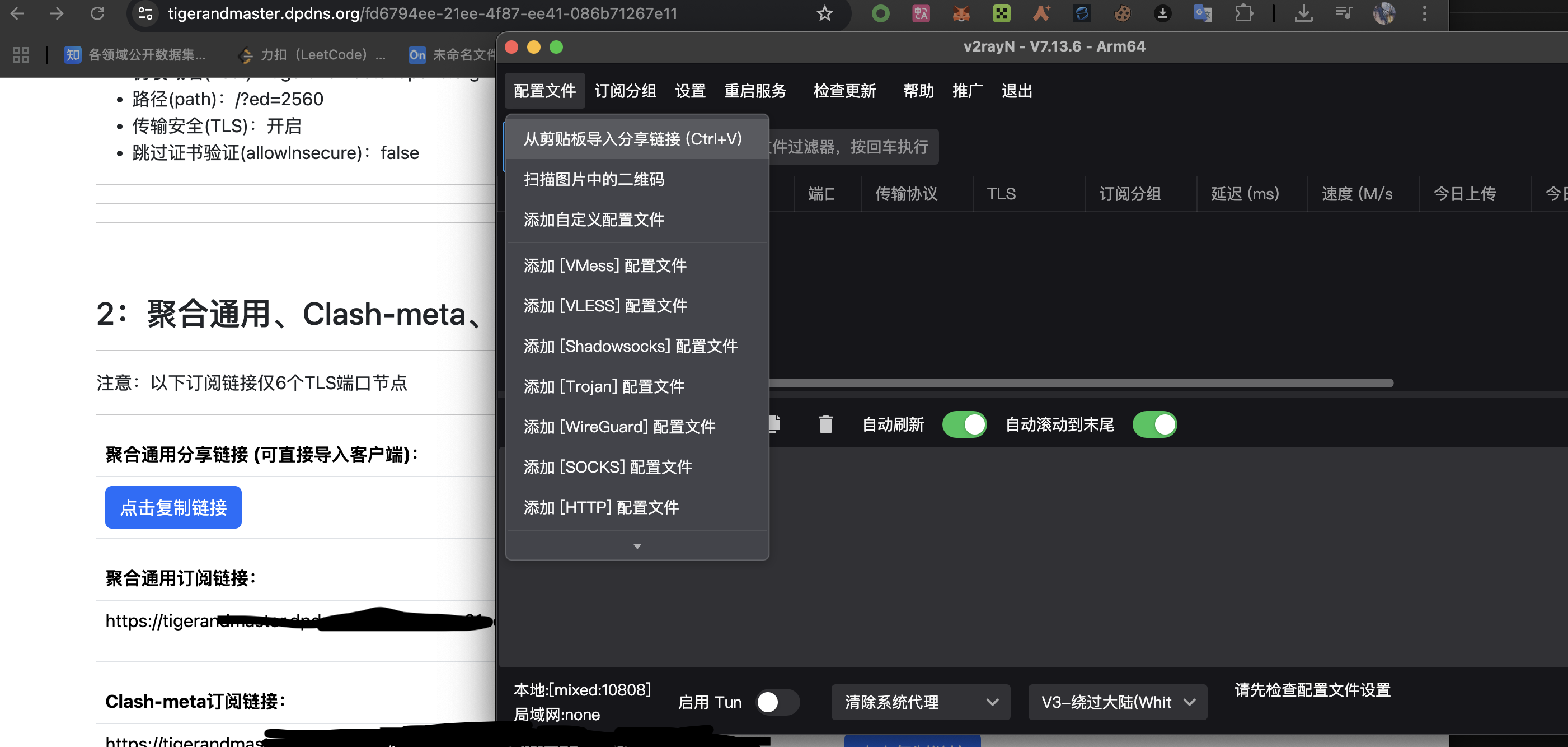
Task: Toggle 自动滚动到末尾 switch
Action: coord(1154,424)
